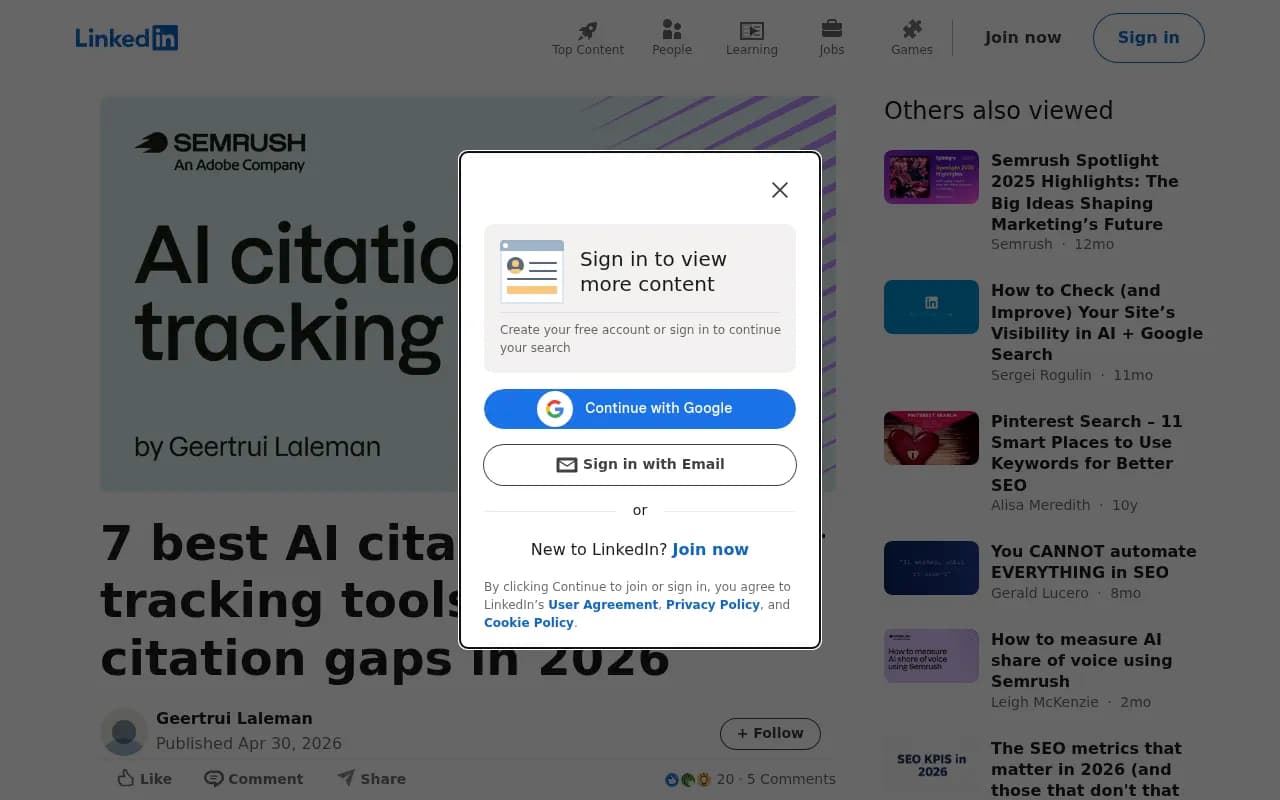Open the Privacy Policy link
Image resolution: width=1280 pixels, height=800 pixels.
pos(713,605)
